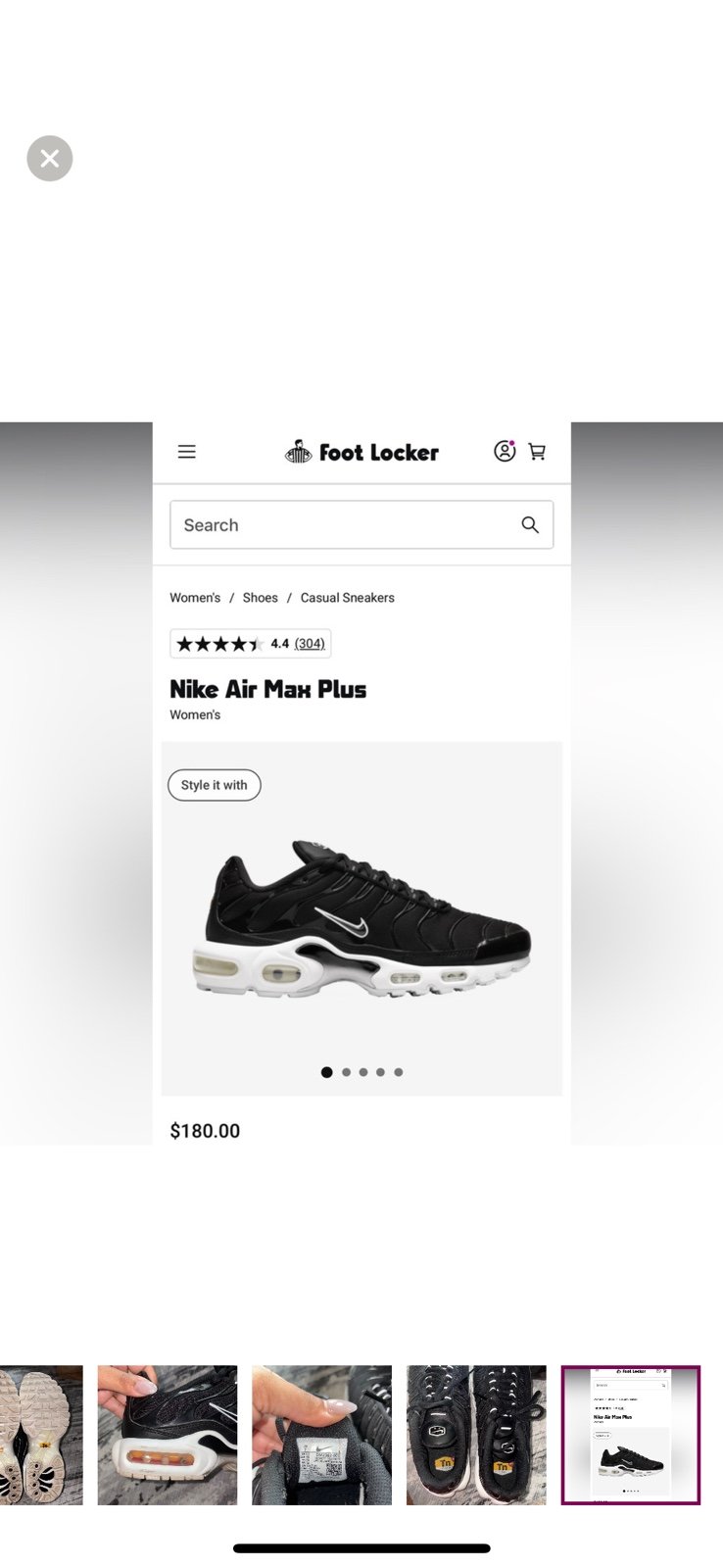Select the third carousel dot indicator
Screen dimensions: 723x1568
pyautogui.click(x=363, y=1072)
